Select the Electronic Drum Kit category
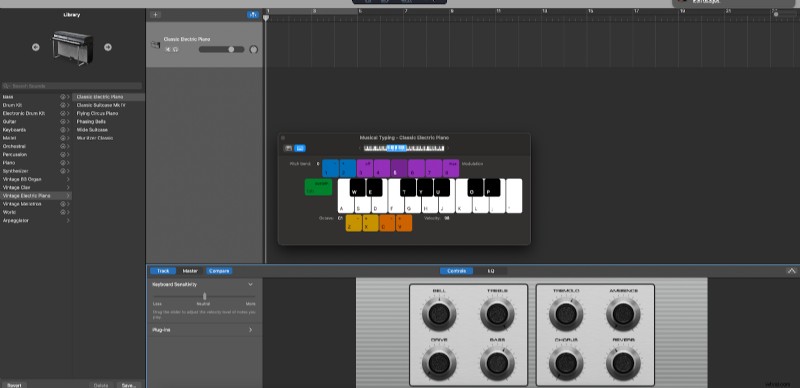This screenshot has height=388, width=800. [x=35, y=113]
